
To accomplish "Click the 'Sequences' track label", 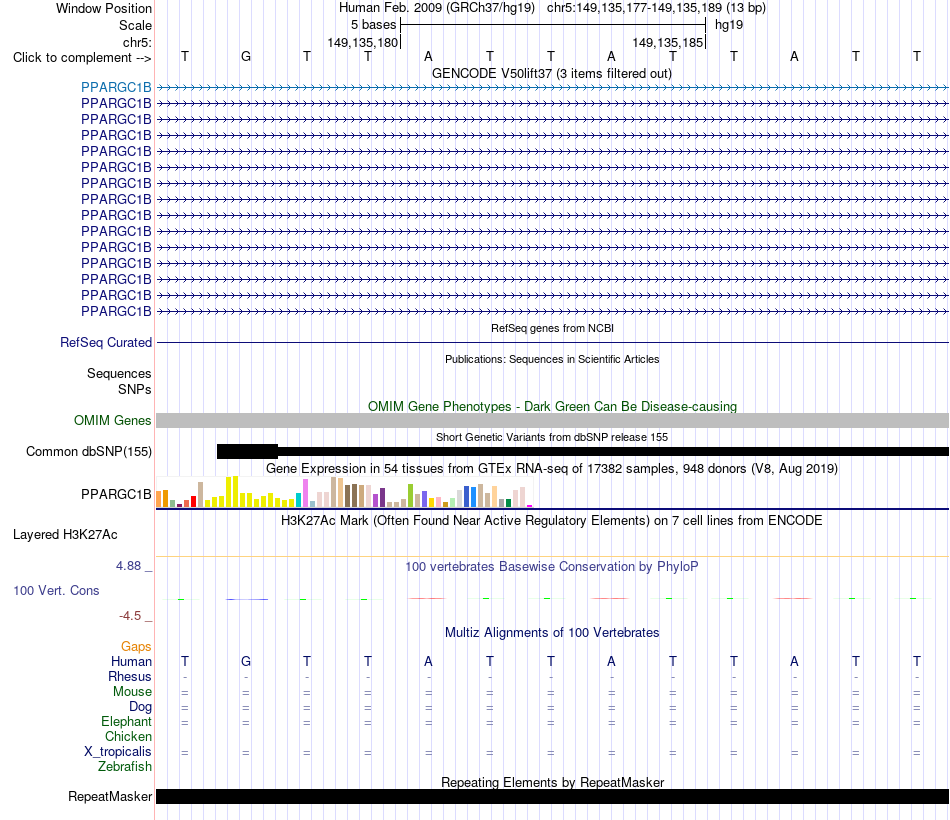I will 119,373.
